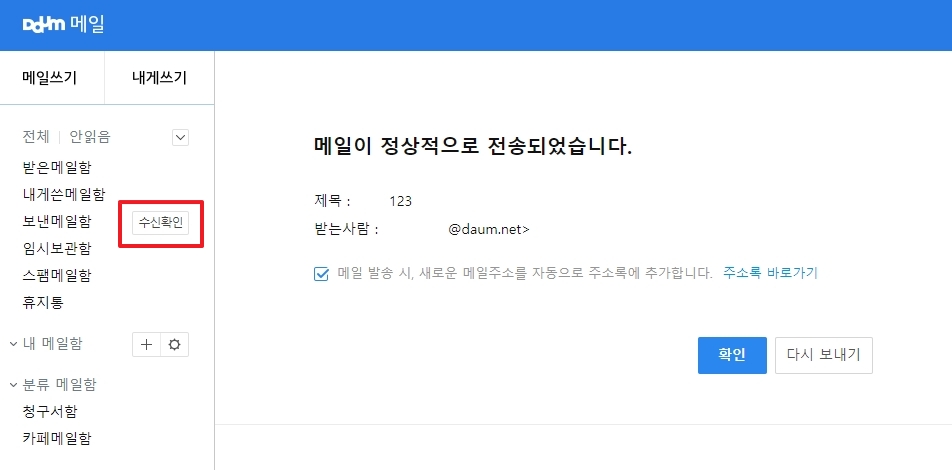The width and height of the screenshot is (952, 470).
Task: Open the 보낸메일함 folder
Action: (57, 222)
